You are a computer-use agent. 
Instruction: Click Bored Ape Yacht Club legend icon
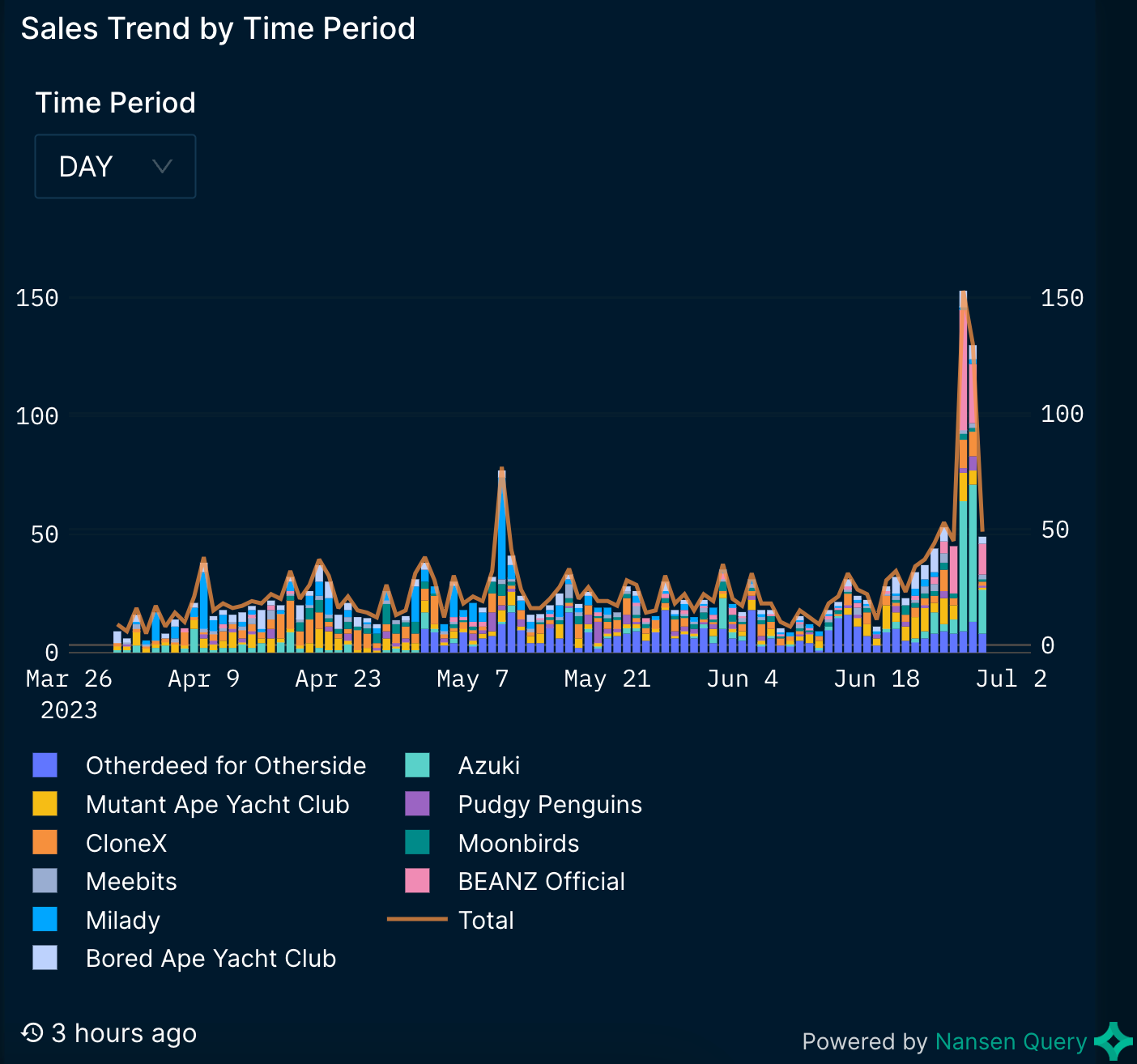(x=45, y=958)
